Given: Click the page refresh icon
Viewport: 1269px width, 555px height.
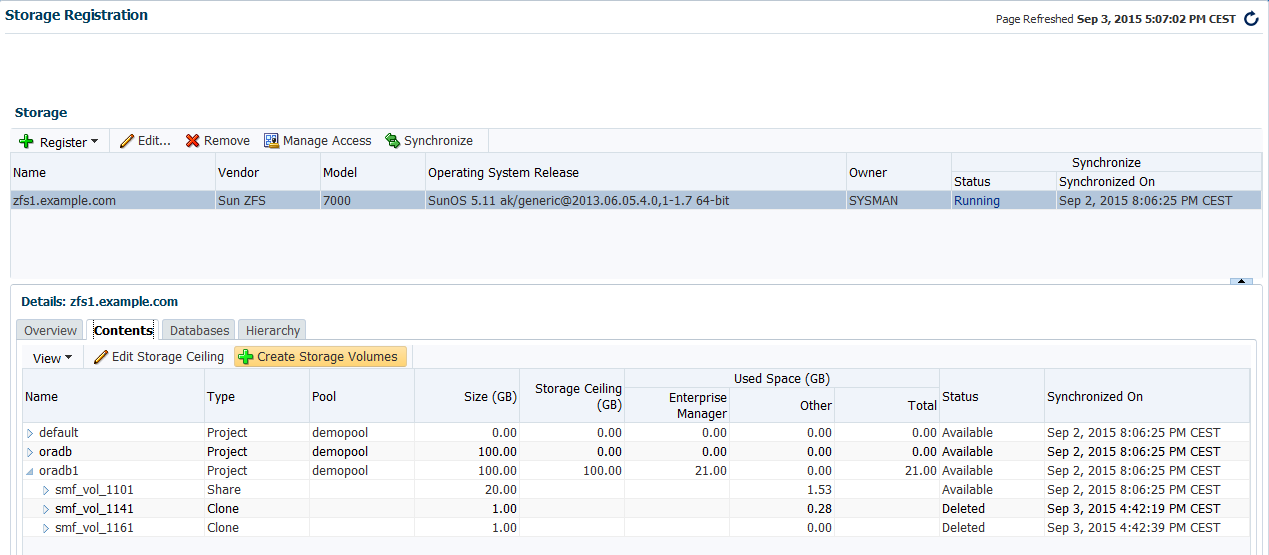Looking at the screenshot, I should (1251, 19).
